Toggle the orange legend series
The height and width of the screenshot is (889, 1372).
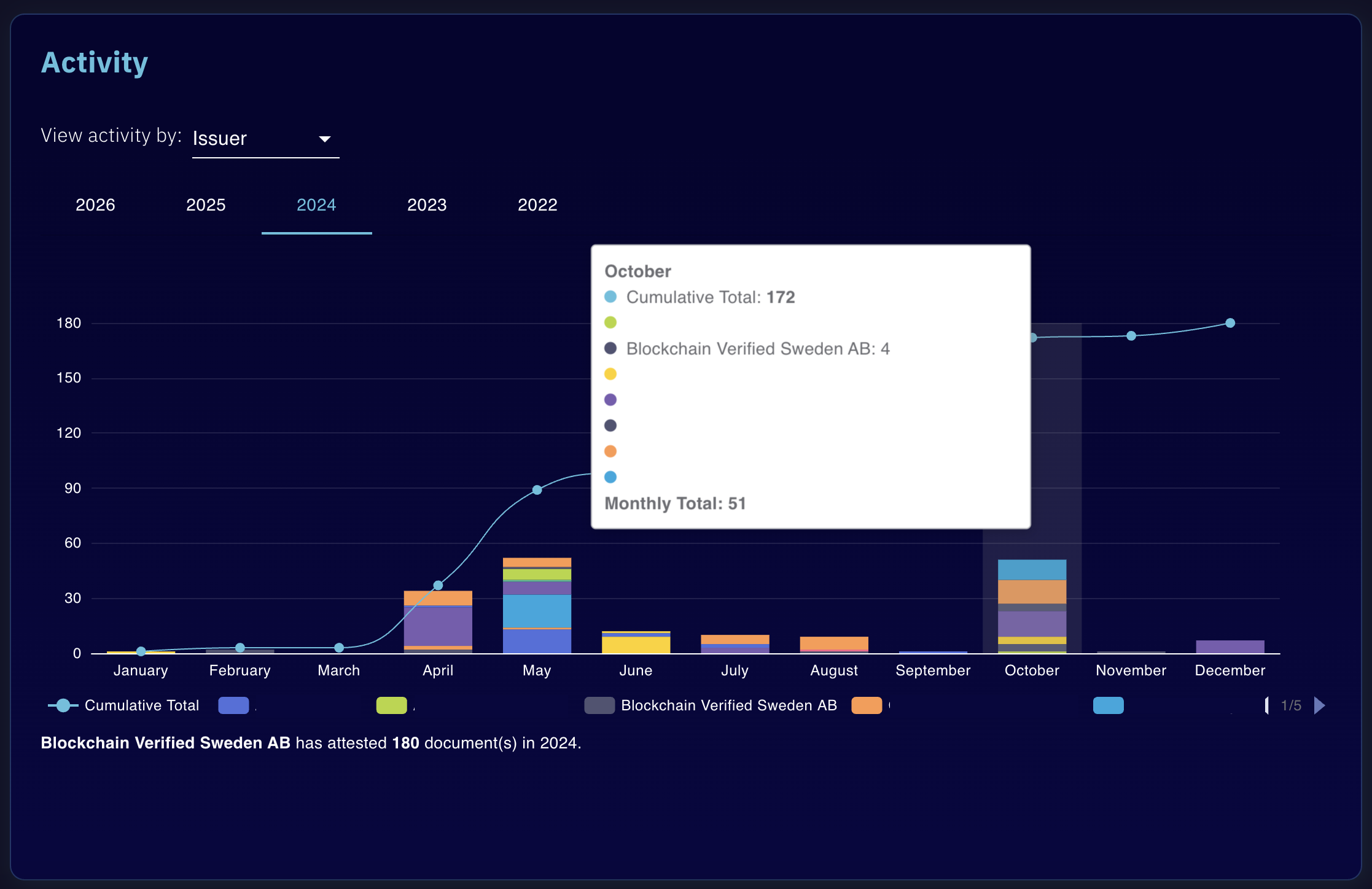point(867,705)
